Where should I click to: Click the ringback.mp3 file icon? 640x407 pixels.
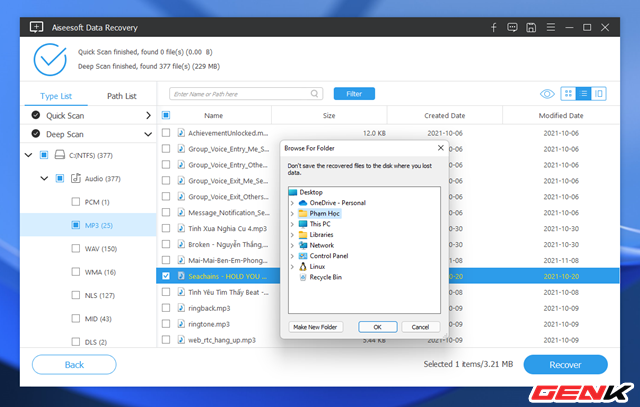point(181,308)
